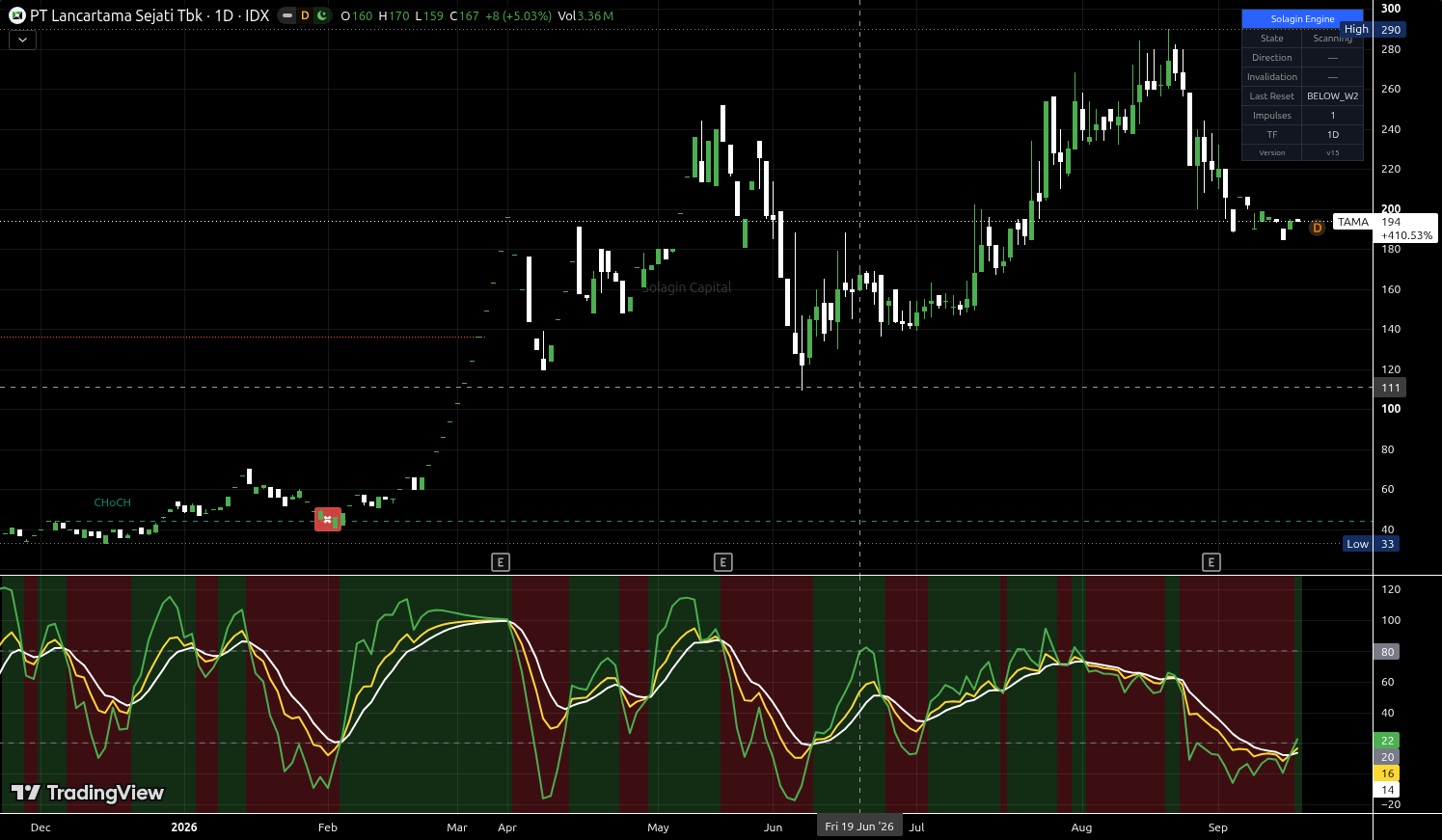This screenshot has width=1442, height=840.
Task: Click the +8 (+5.03%) change value
Action: coord(518,16)
